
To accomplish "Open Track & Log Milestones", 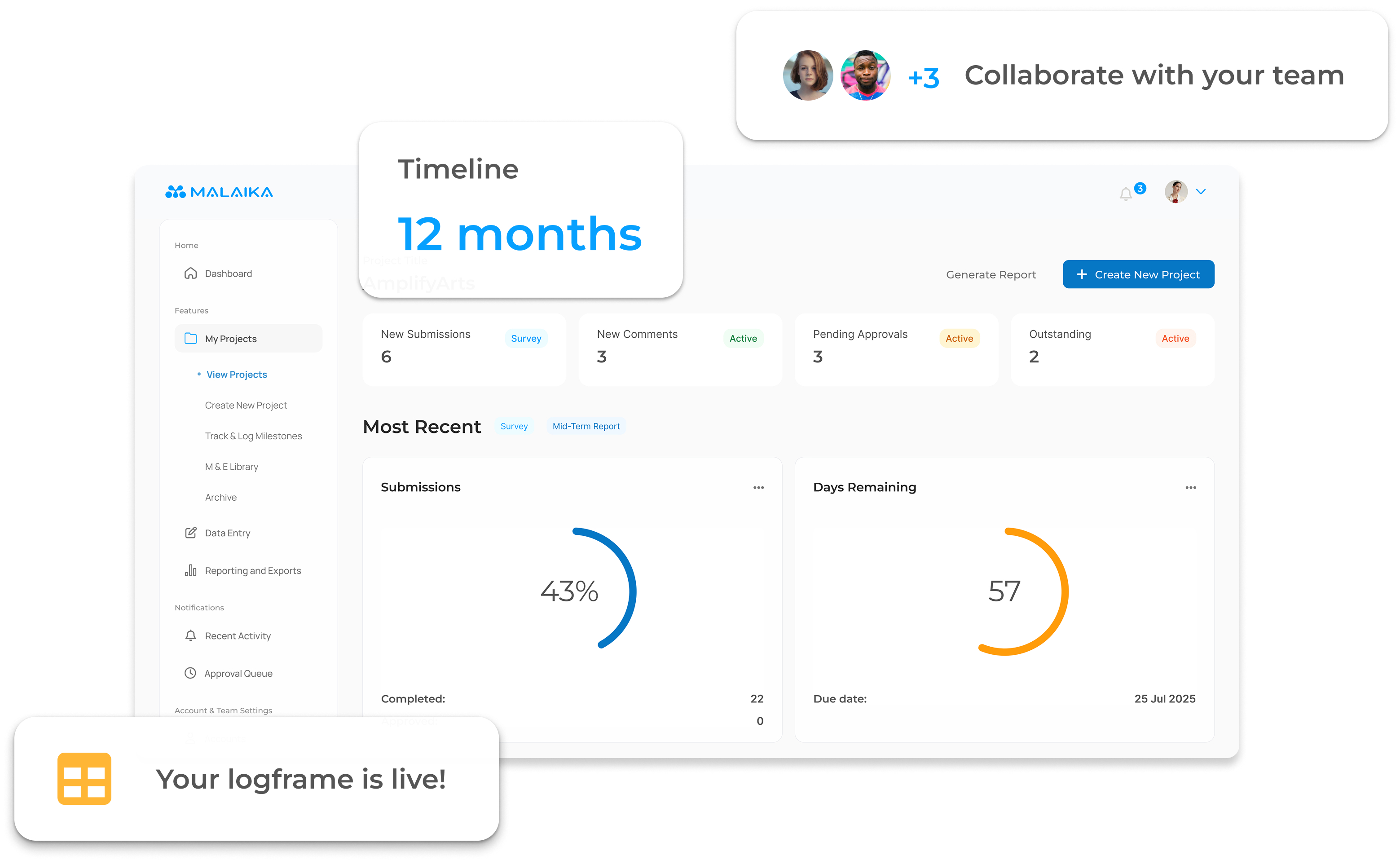I will click(253, 436).
